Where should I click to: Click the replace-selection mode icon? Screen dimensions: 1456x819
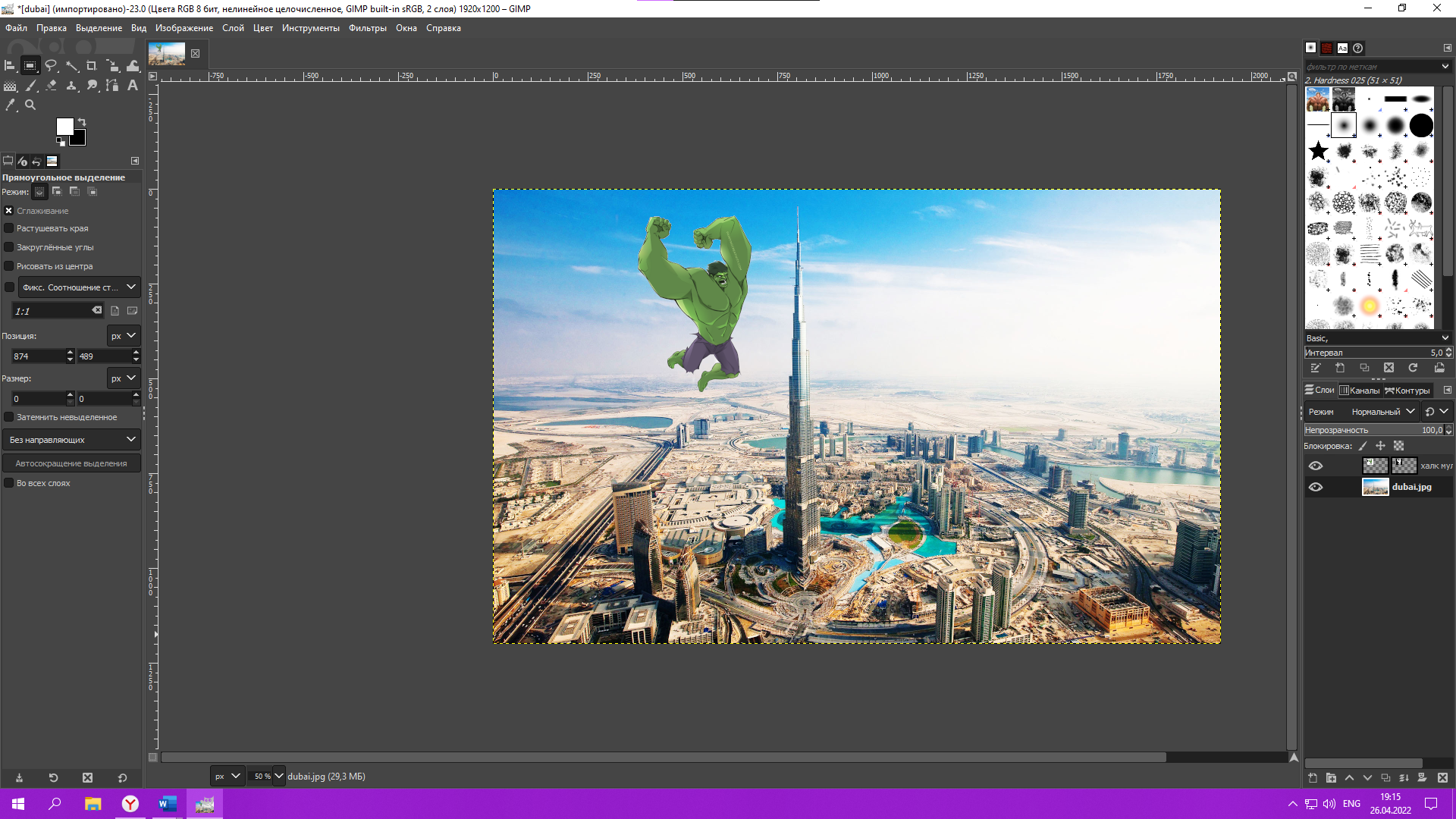tap(39, 192)
